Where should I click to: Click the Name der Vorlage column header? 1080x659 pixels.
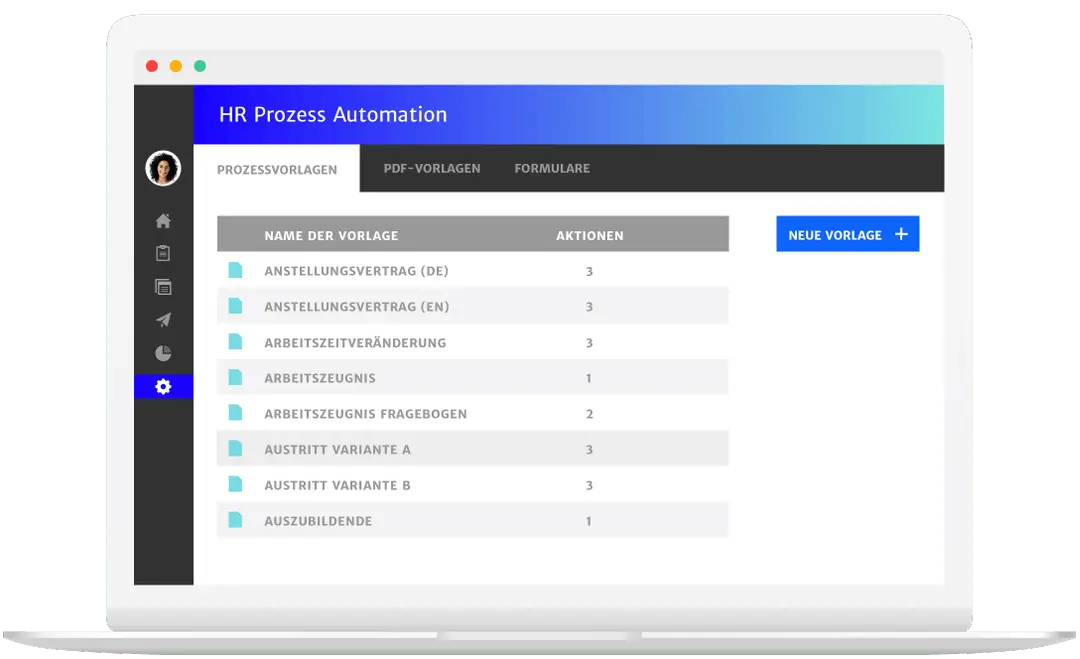click(330, 234)
